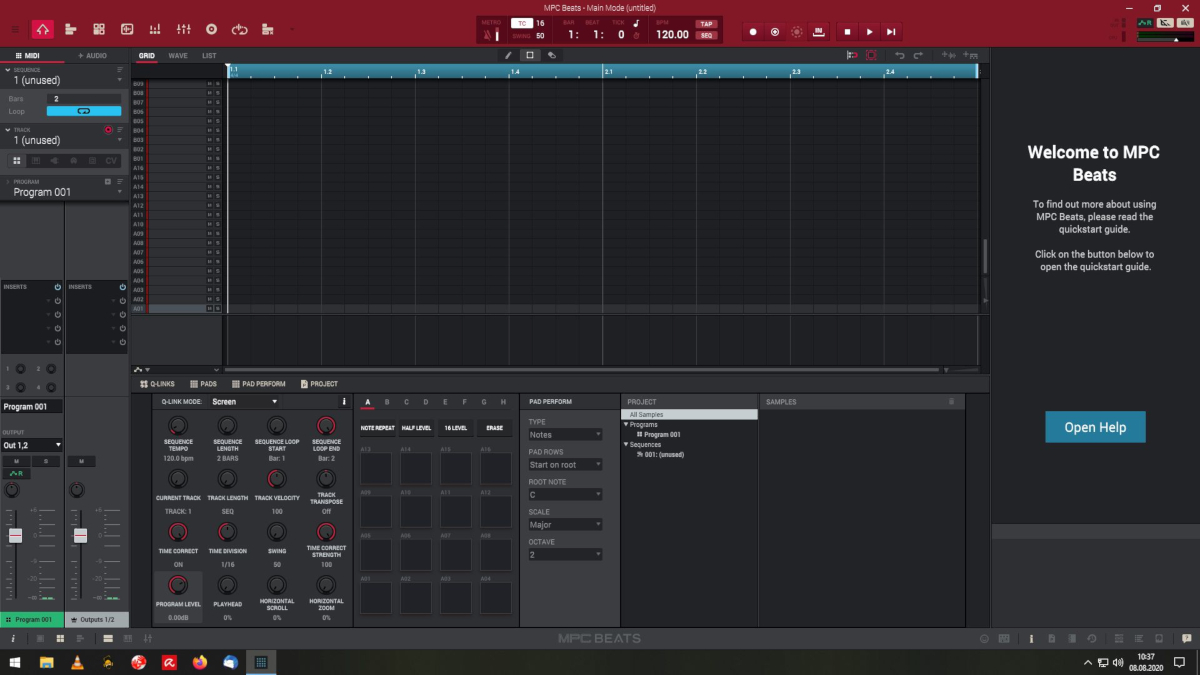
Task: Open the PADS panel tab
Action: [203, 384]
